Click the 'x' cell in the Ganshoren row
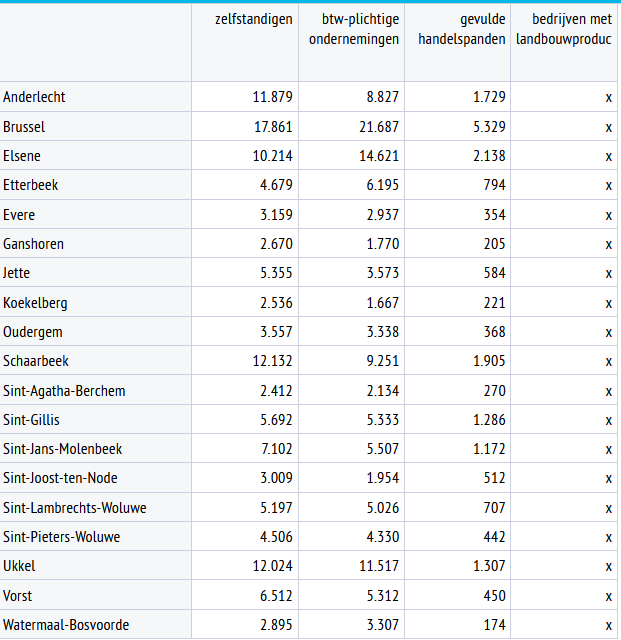The width and height of the screenshot is (621, 640). 608,244
